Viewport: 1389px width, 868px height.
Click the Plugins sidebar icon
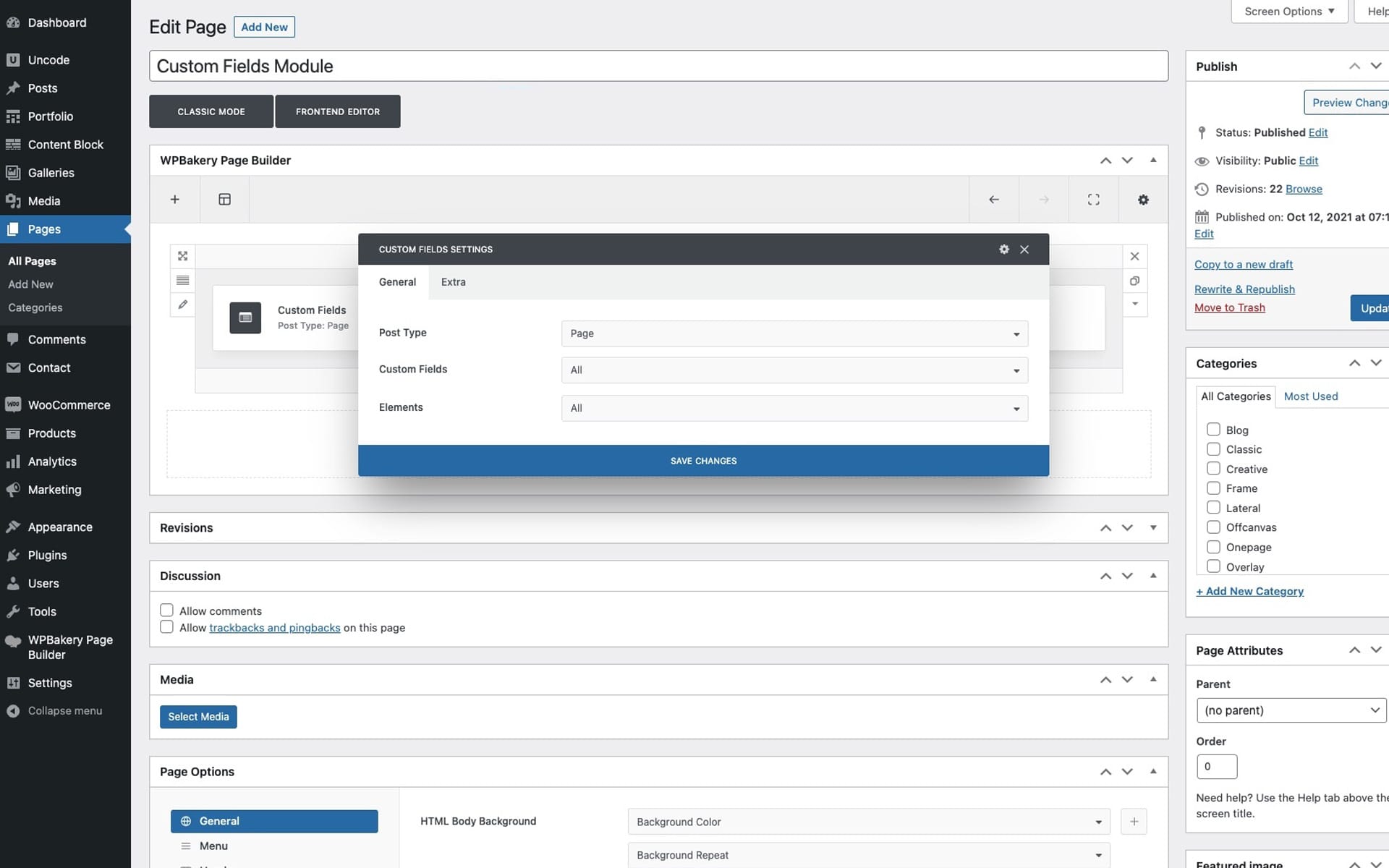click(13, 556)
